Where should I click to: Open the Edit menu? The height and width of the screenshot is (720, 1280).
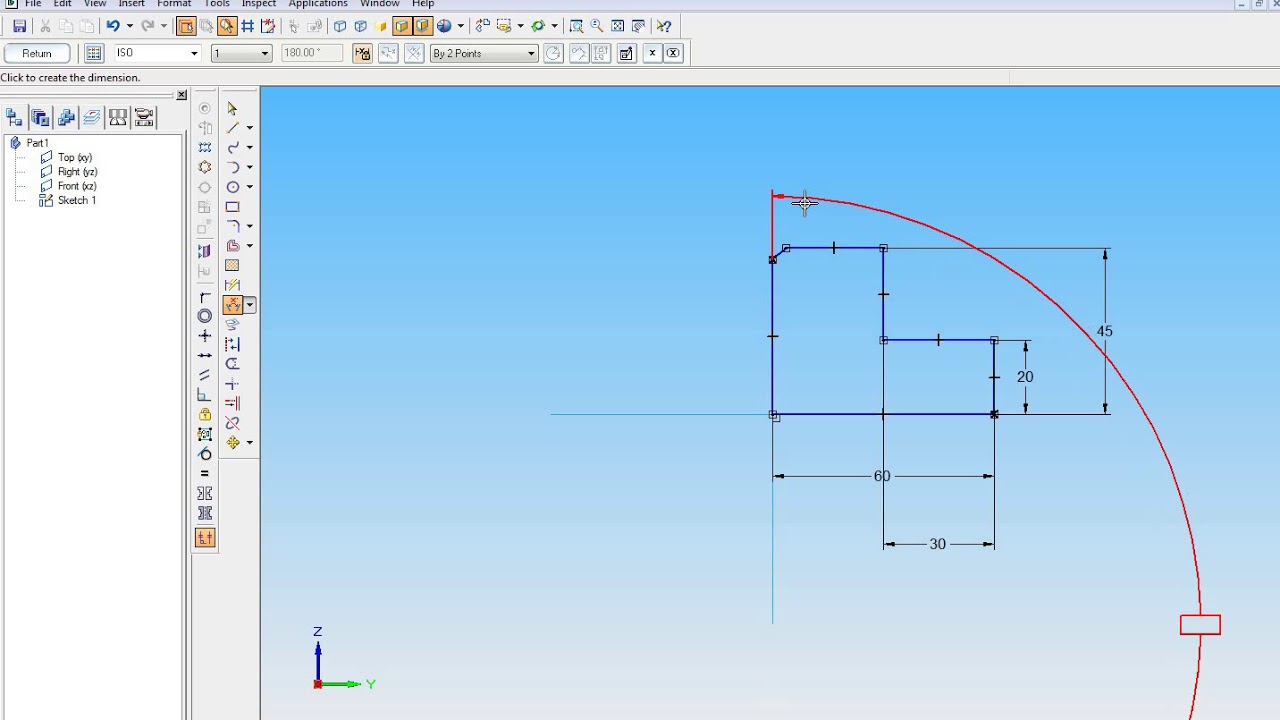[x=63, y=4]
